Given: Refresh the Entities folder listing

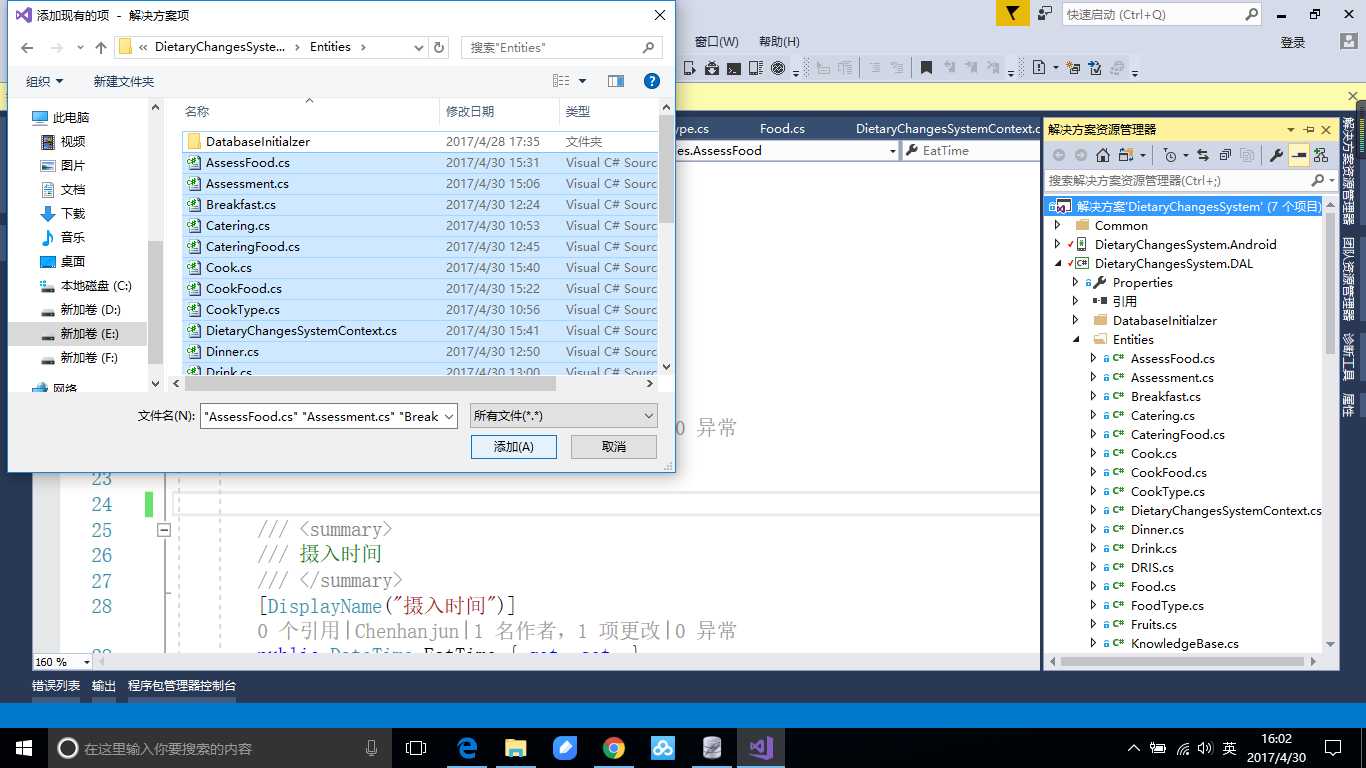Looking at the screenshot, I should (x=440, y=47).
